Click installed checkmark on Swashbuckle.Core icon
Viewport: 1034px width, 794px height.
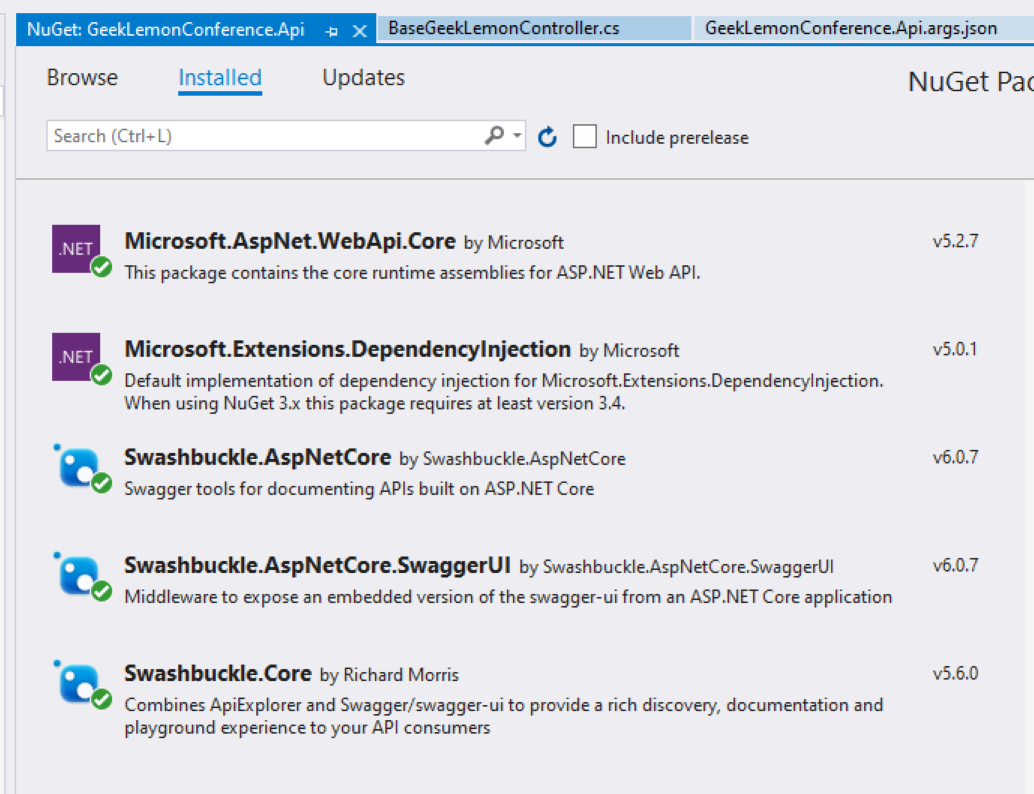click(x=102, y=699)
